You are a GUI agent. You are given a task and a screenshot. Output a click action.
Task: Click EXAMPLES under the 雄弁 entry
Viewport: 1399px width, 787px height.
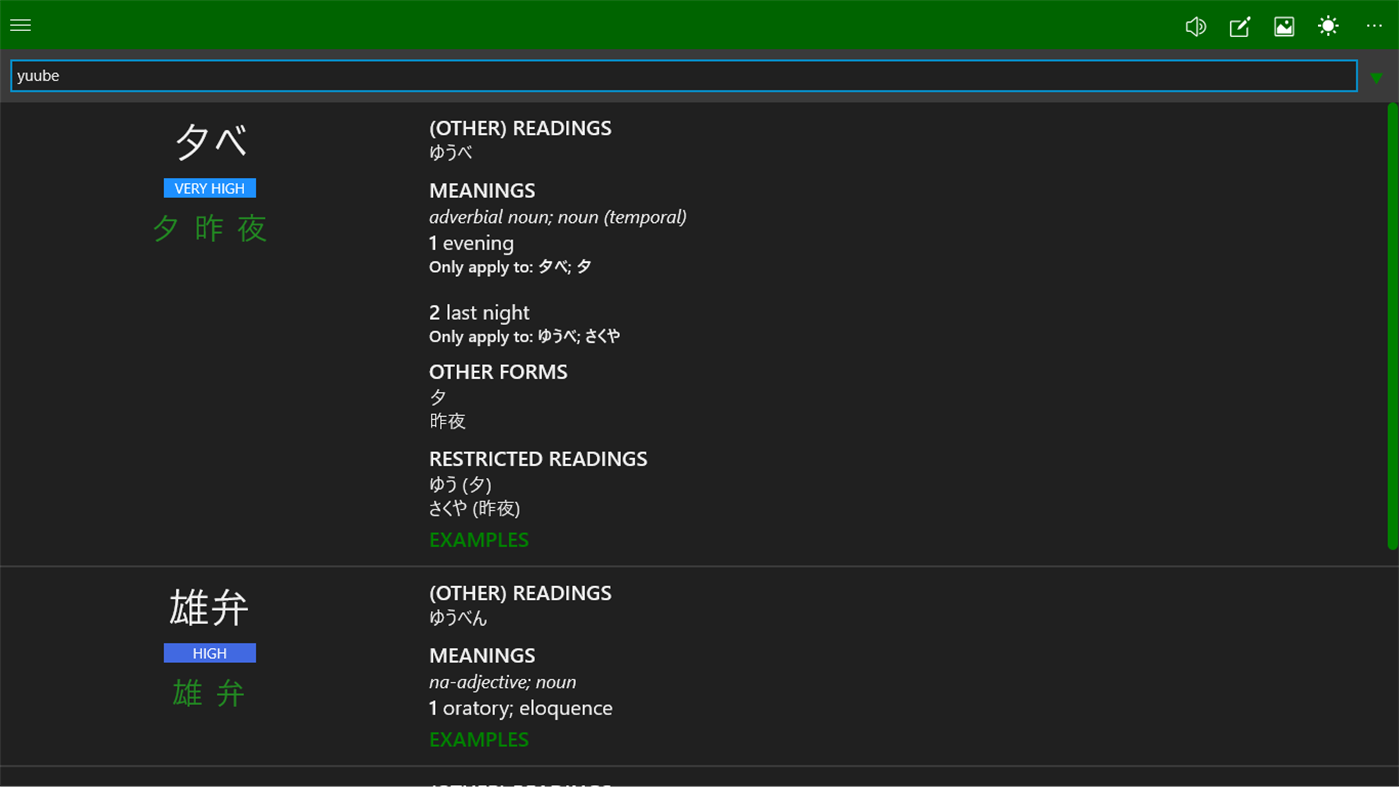(478, 739)
